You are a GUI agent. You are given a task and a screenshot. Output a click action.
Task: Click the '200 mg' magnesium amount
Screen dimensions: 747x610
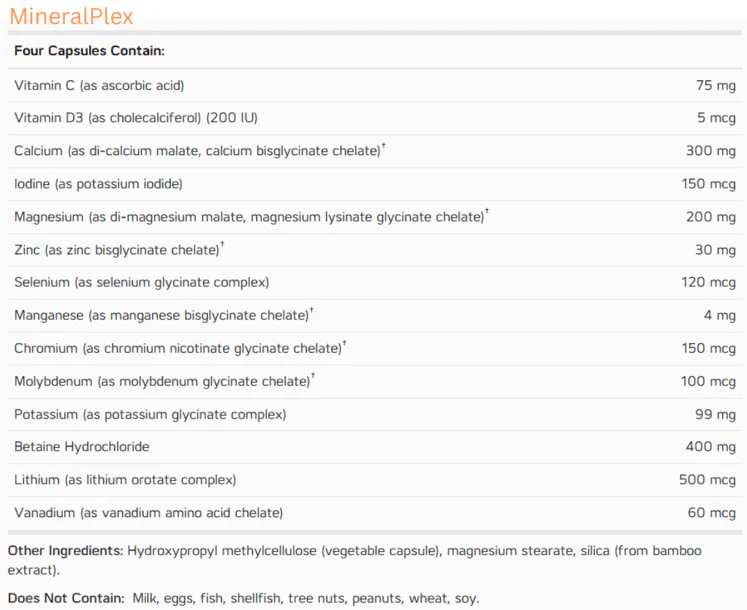[x=711, y=217]
